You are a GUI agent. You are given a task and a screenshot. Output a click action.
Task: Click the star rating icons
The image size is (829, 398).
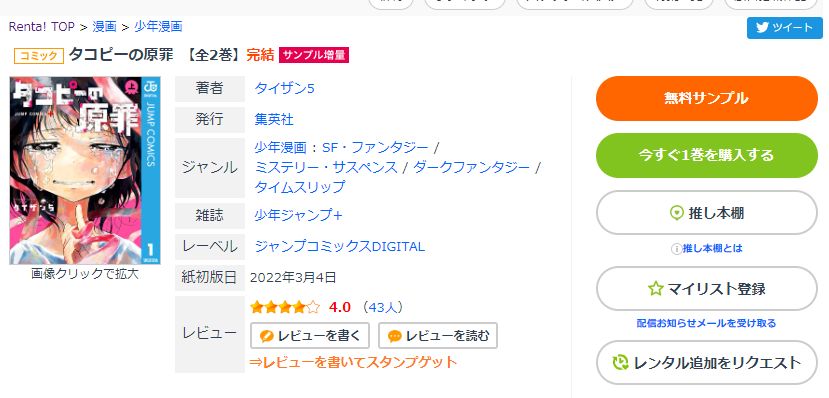click(285, 307)
